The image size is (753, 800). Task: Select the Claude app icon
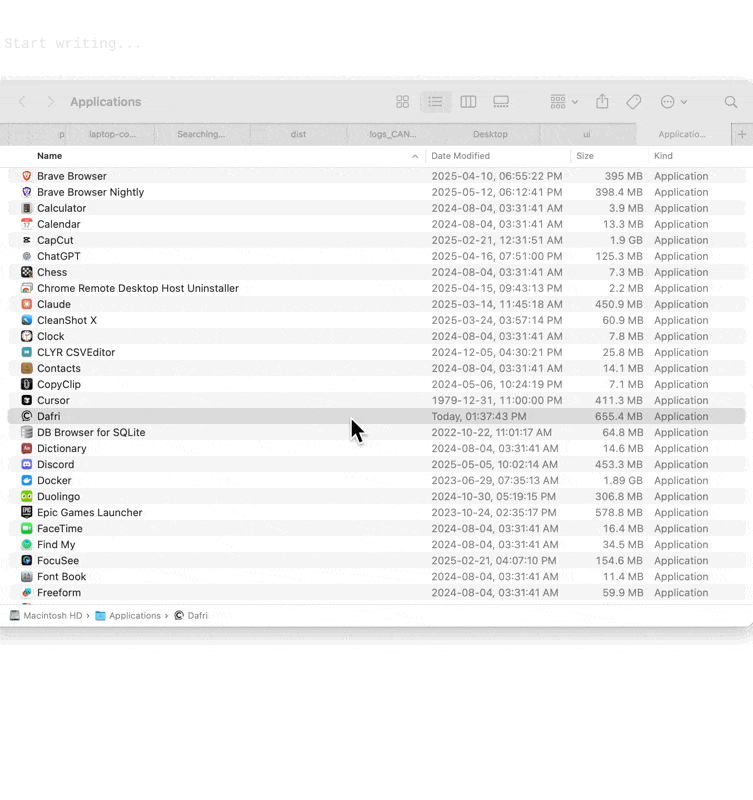point(27,304)
